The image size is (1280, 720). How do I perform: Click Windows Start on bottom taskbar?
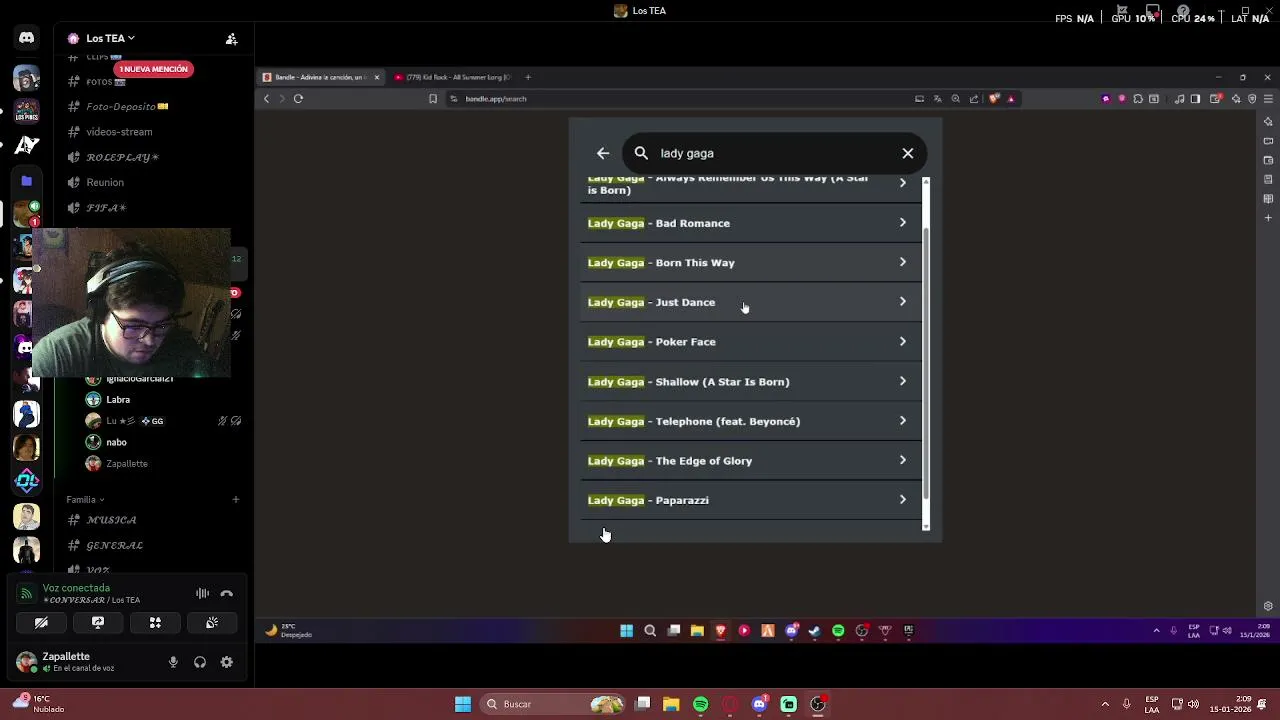(463, 704)
